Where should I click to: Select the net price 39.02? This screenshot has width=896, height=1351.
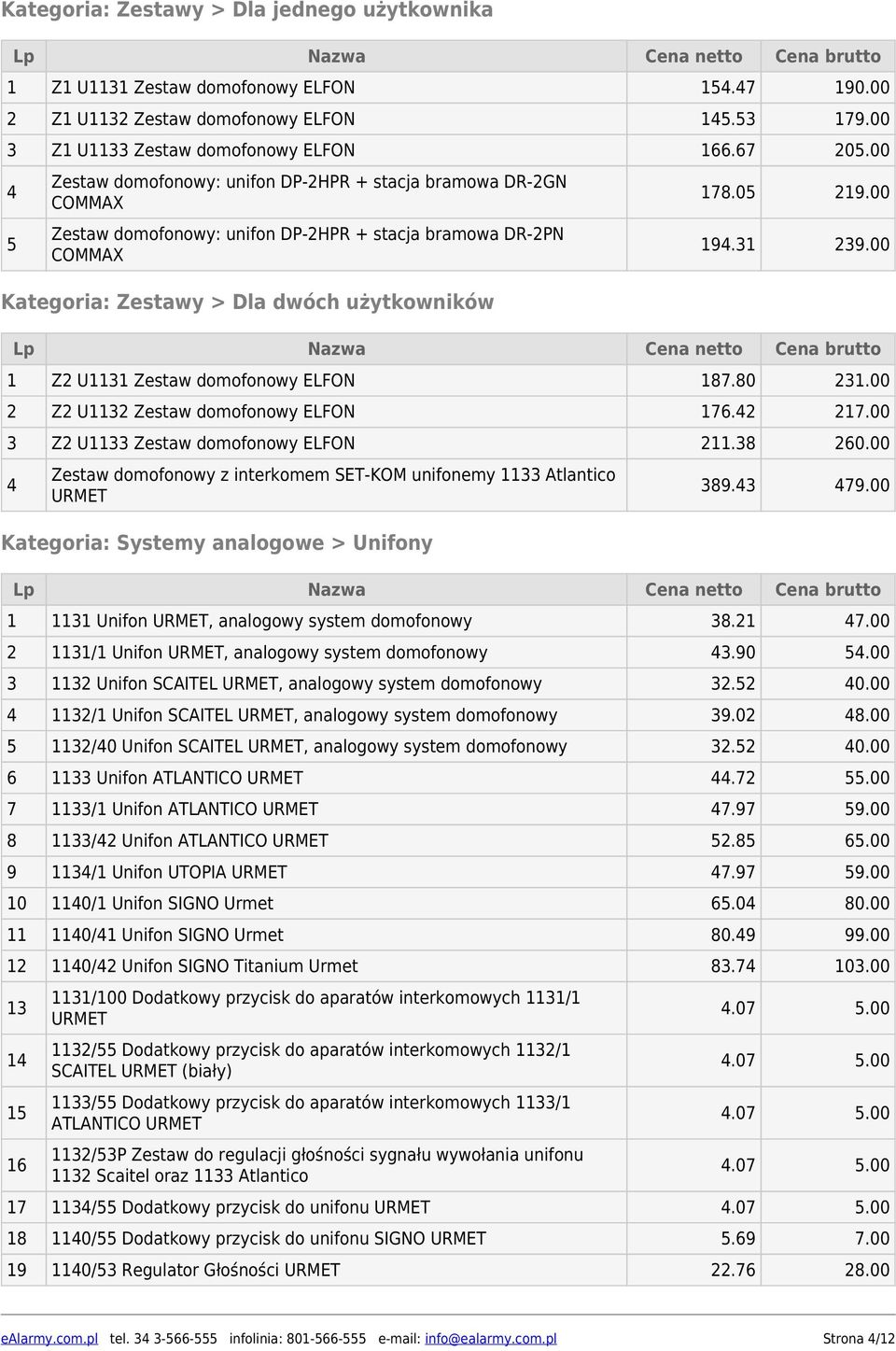733,715
